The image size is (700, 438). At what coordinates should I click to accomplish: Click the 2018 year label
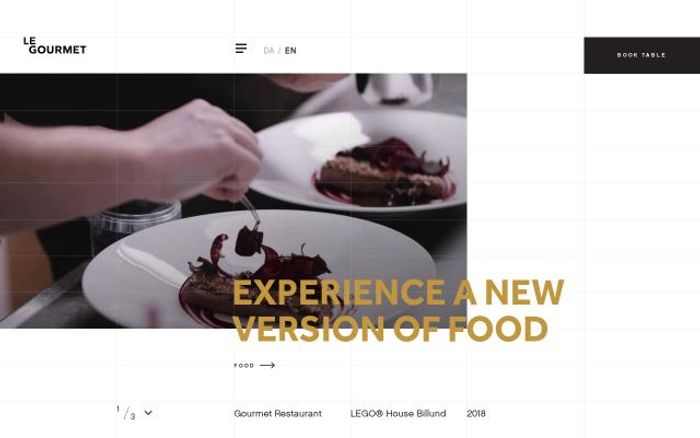(x=476, y=413)
